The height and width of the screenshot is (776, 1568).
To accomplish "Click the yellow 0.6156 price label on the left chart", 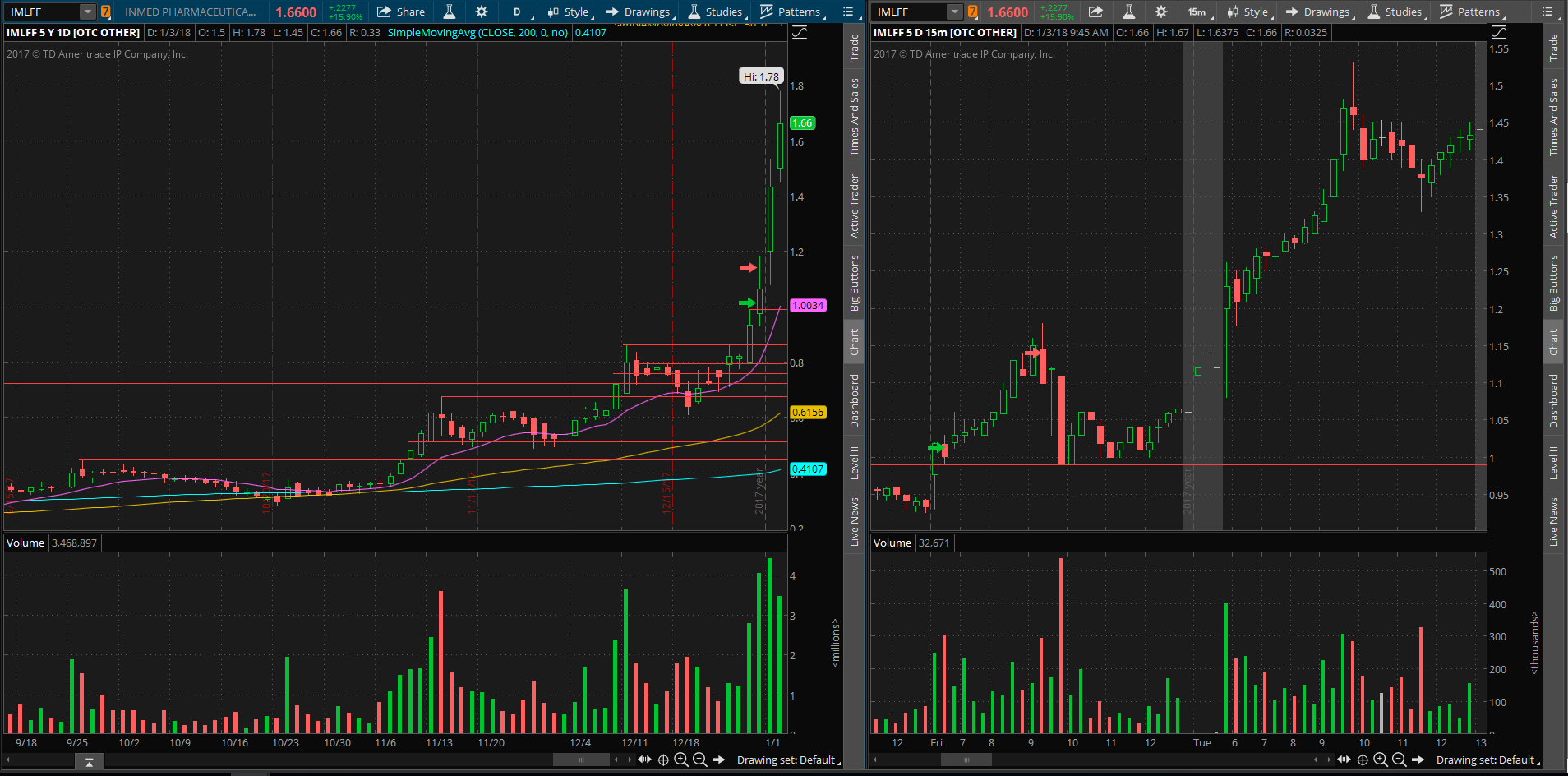I will pyautogui.click(x=807, y=413).
